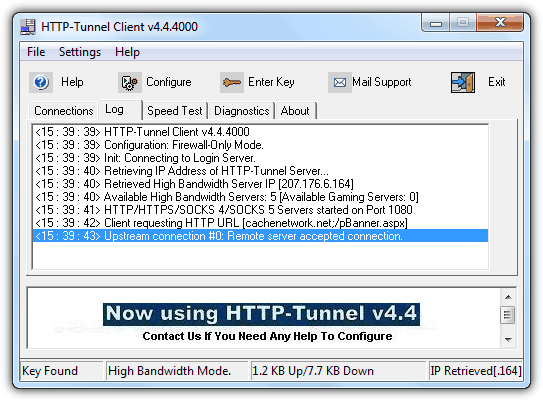Show the About tab
Screen dimensions: 543x400
pos(295,111)
